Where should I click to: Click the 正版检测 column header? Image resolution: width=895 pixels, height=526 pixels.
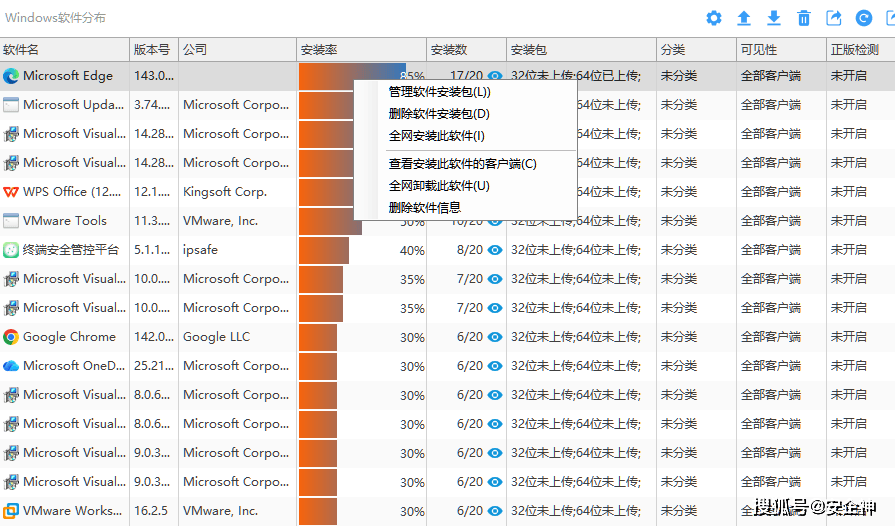[x=855, y=50]
